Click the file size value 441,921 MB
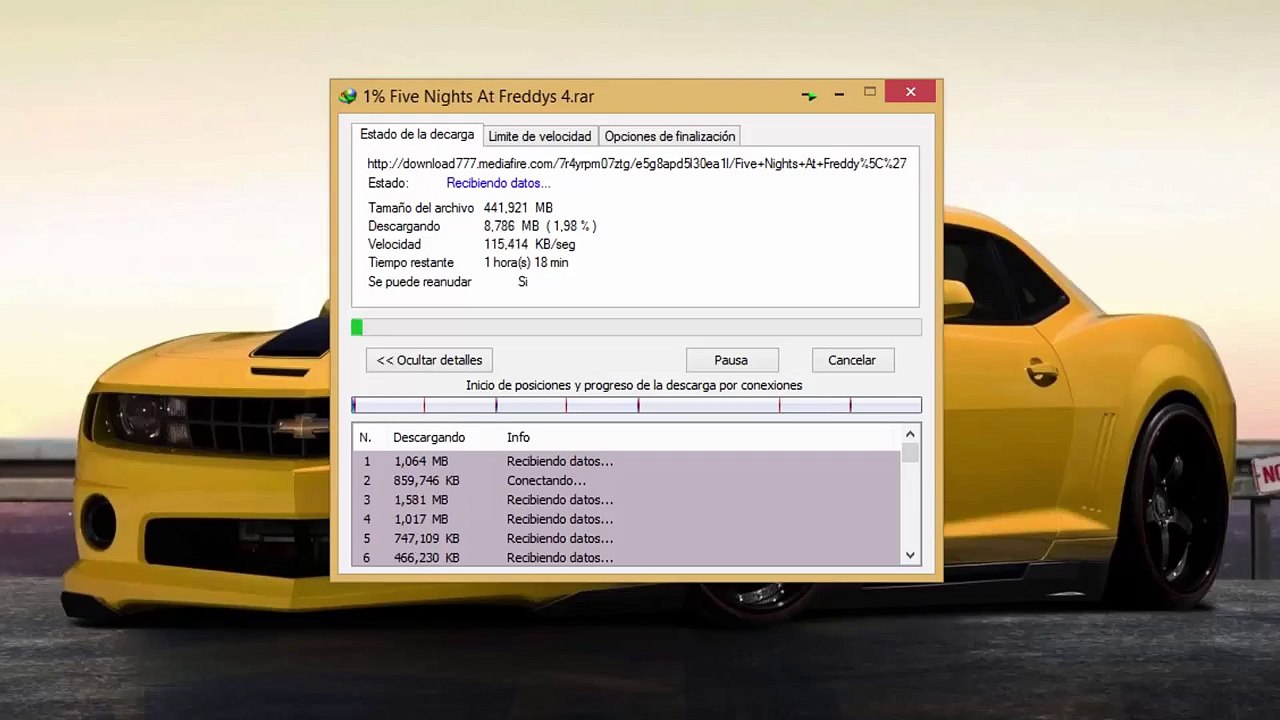1280x720 pixels. 518,208
